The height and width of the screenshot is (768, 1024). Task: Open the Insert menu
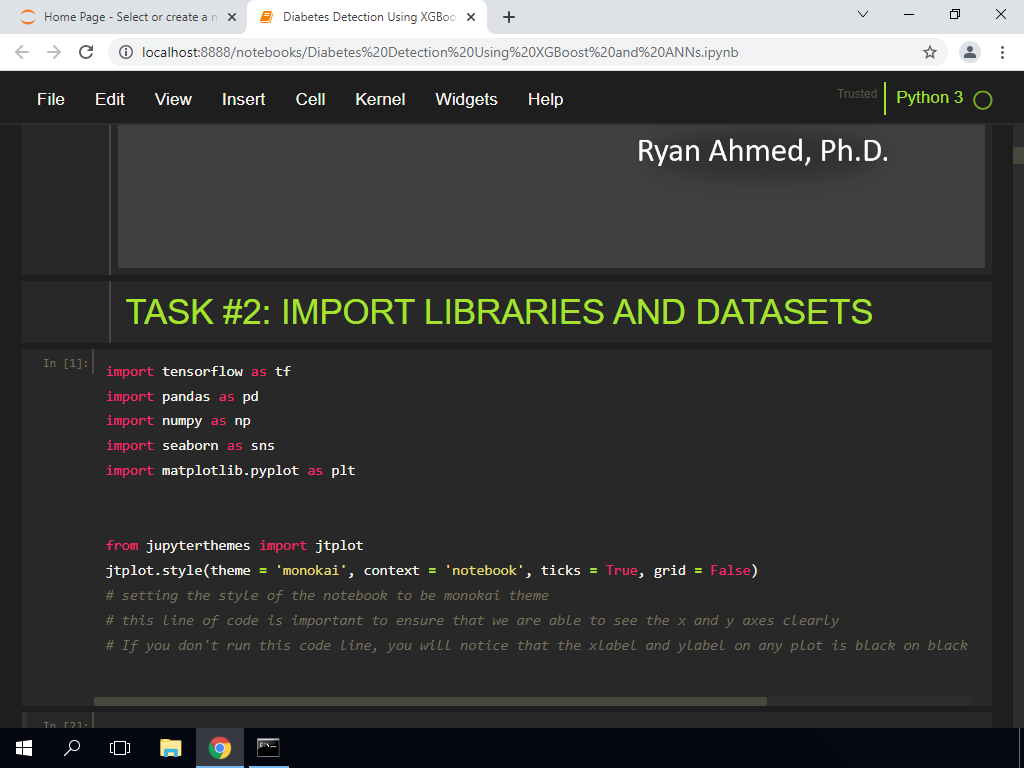244,99
